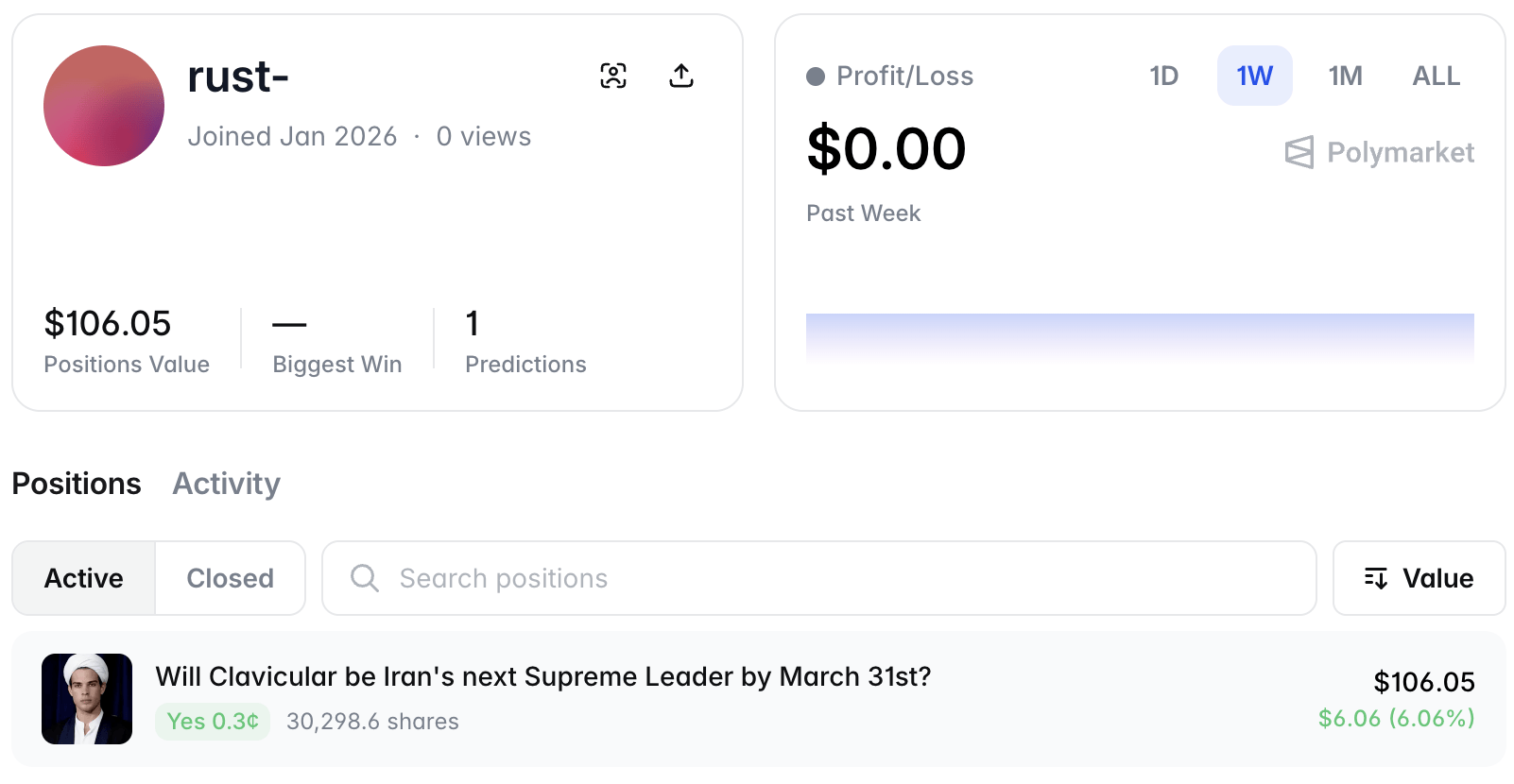
Task: Select the 1D time range
Action: tap(1163, 76)
